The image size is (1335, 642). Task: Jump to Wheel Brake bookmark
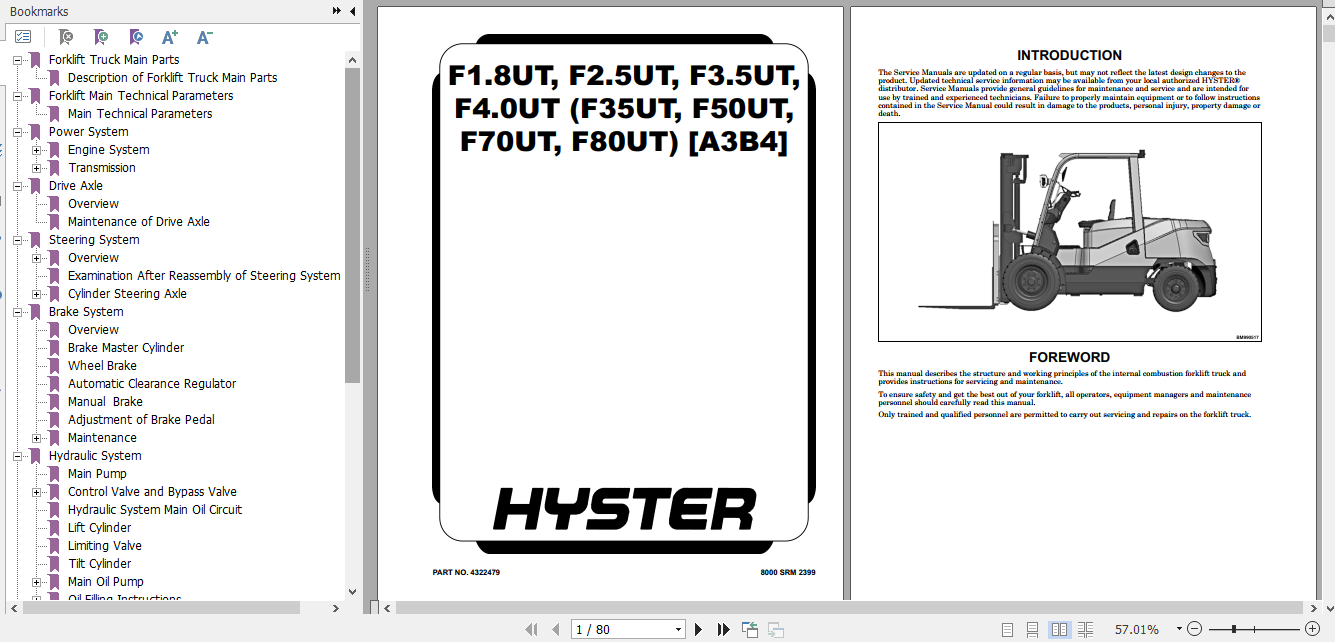pos(103,365)
